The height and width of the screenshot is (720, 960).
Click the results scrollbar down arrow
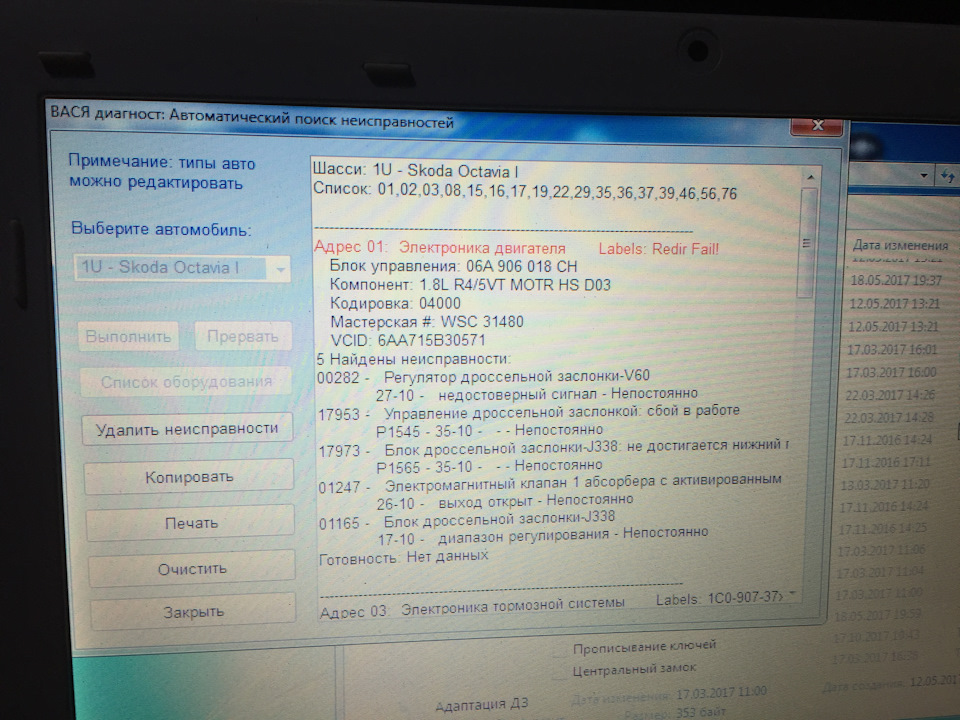pos(793,594)
